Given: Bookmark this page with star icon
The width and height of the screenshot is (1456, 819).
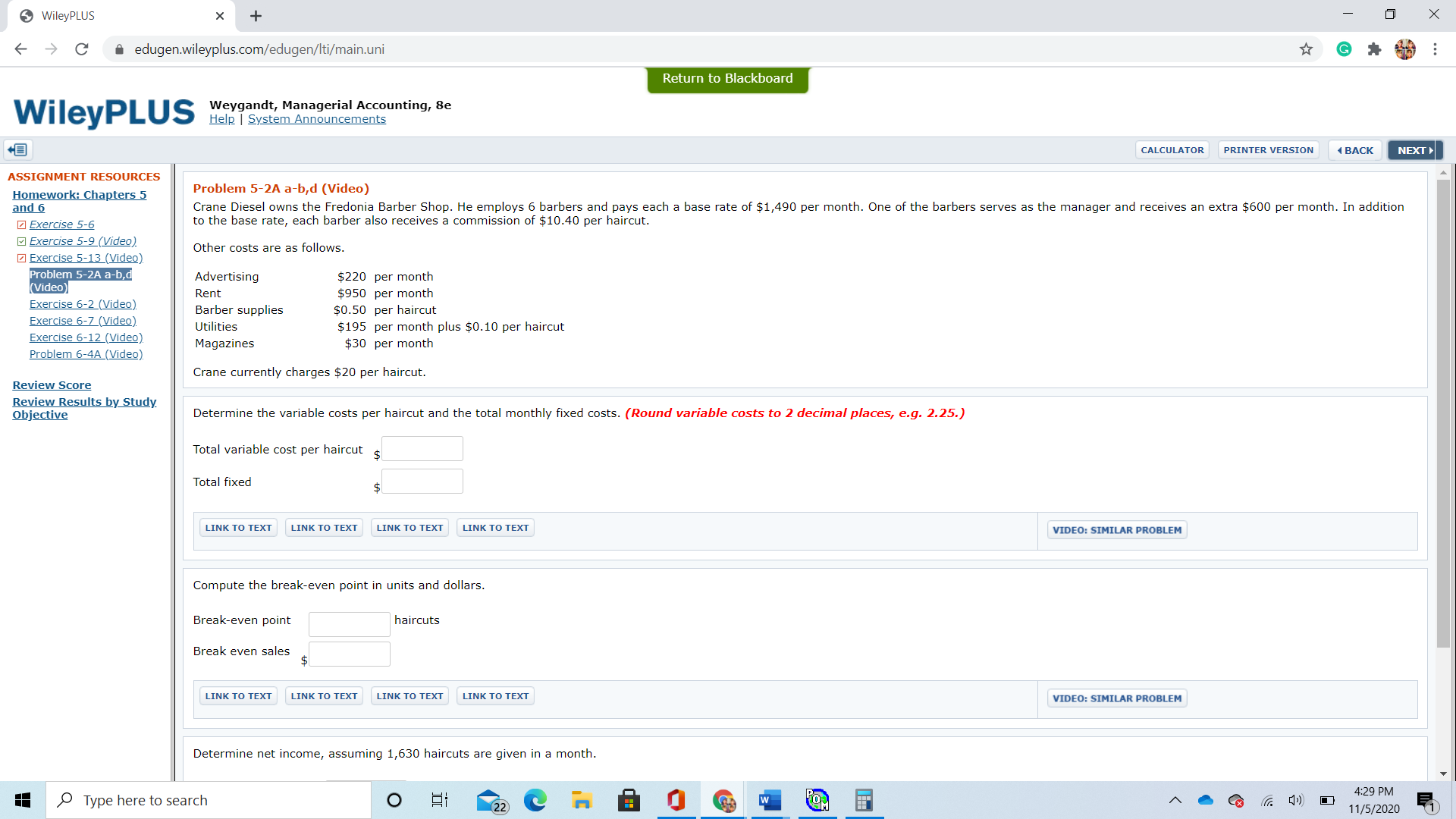Looking at the screenshot, I should pyautogui.click(x=1306, y=49).
